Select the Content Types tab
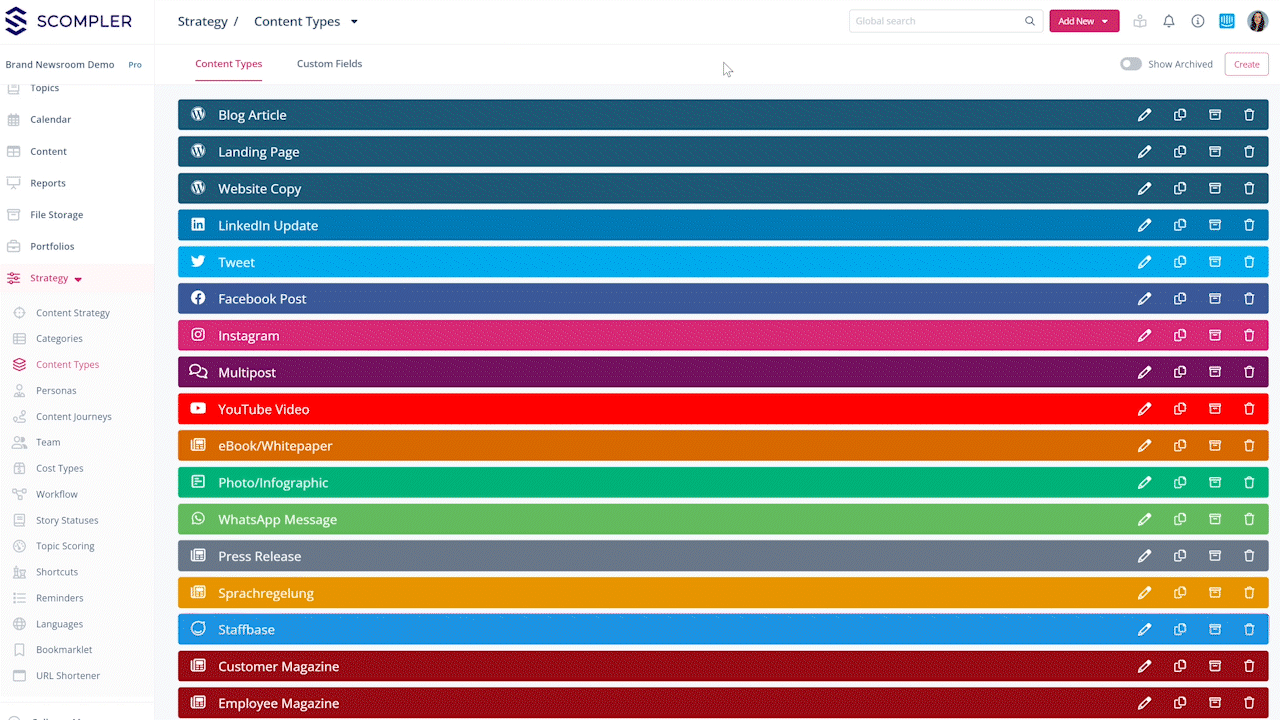This screenshot has height=720, width=1280. [229, 64]
